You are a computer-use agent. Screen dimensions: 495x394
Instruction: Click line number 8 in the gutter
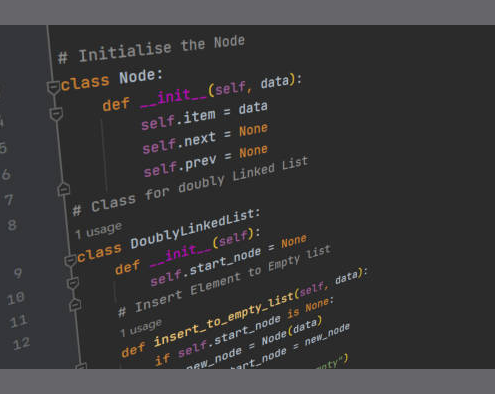pyautogui.click(x=12, y=225)
